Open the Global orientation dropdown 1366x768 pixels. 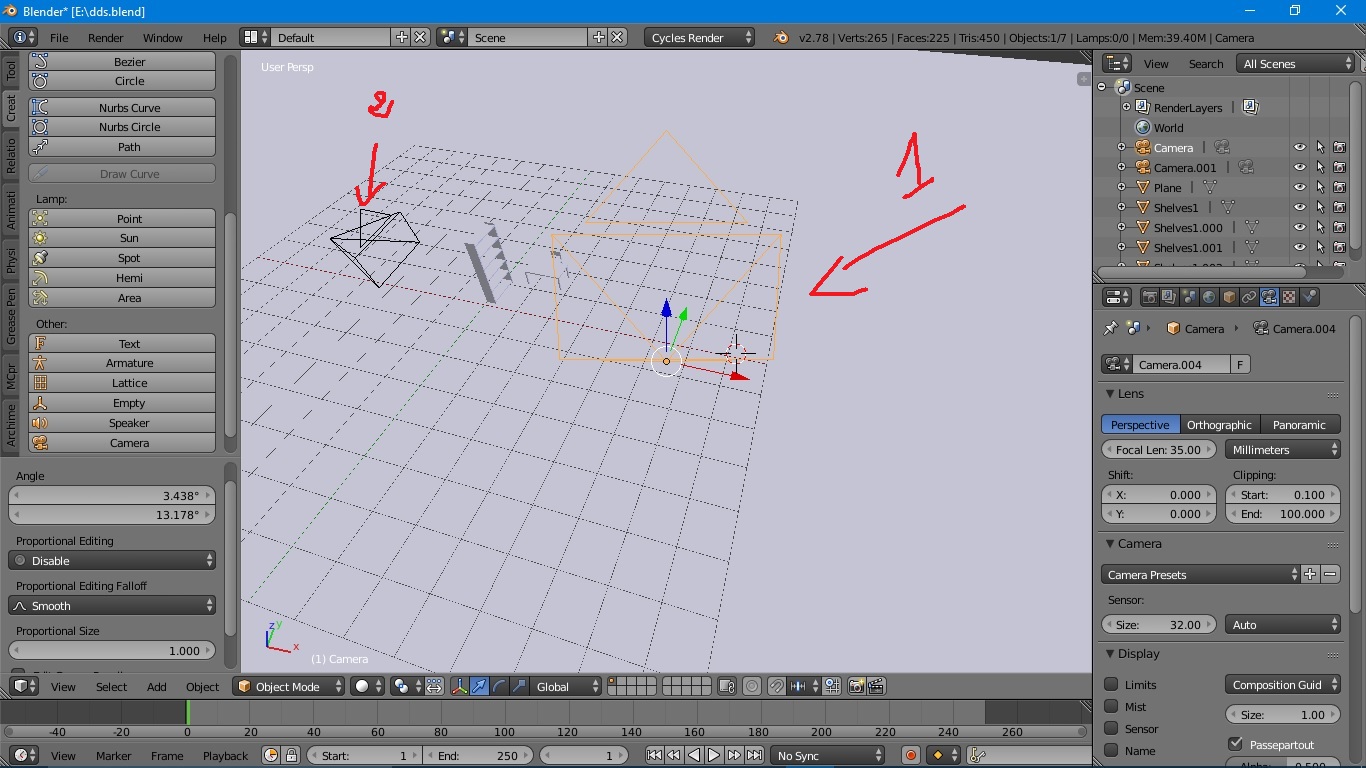pyautogui.click(x=567, y=686)
